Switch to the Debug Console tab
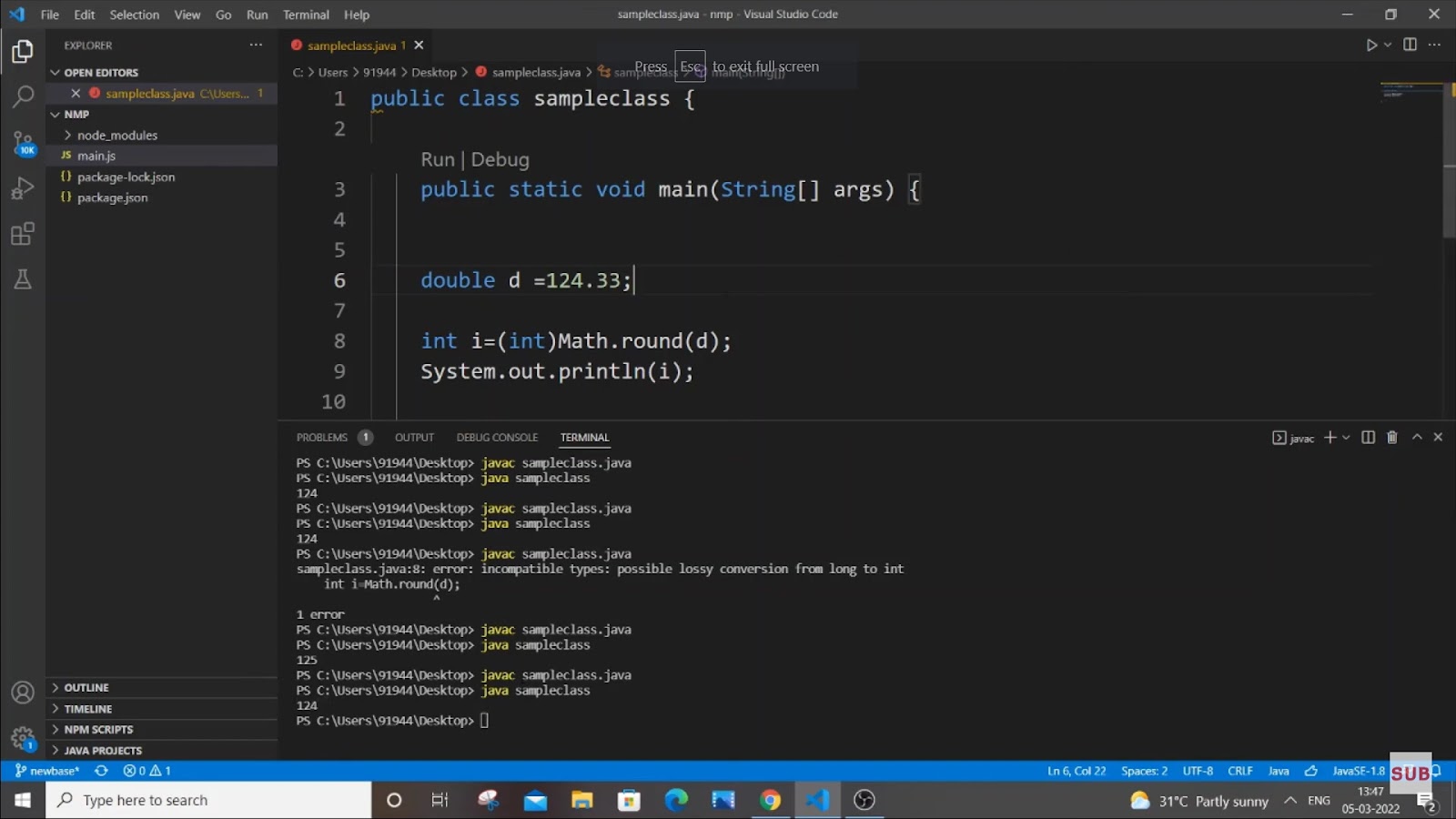Image resolution: width=1456 pixels, height=819 pixels. coord(497,438)
